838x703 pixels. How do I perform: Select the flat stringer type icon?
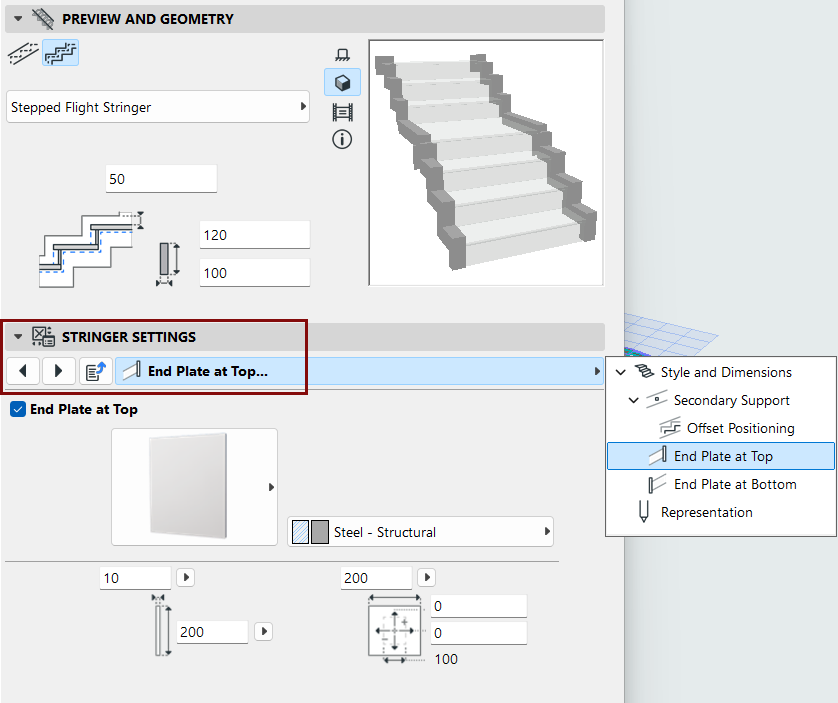coord(23,53)
